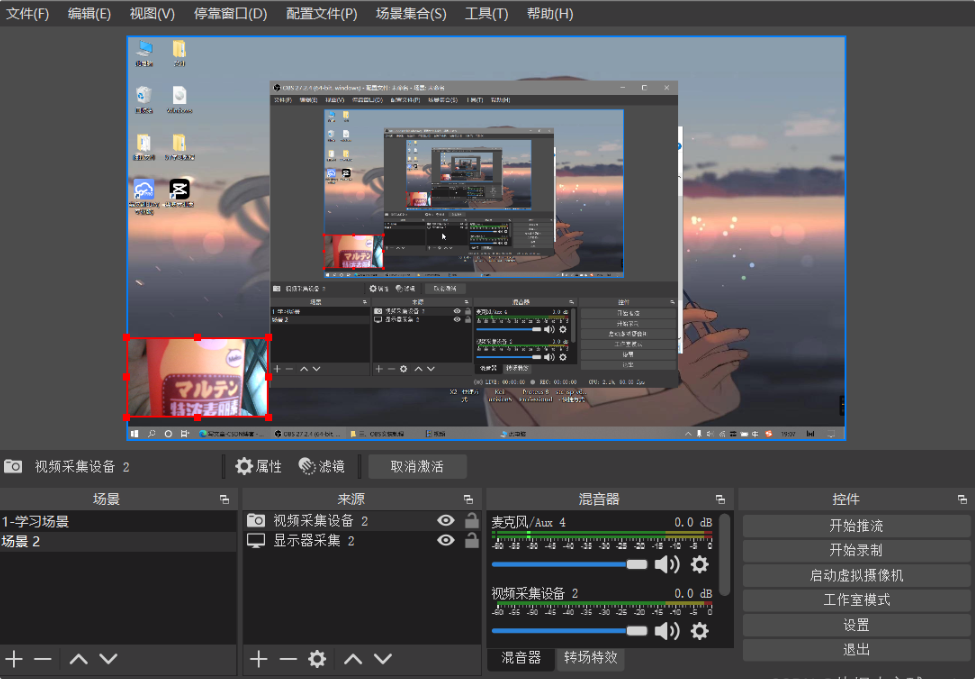
Task: Open settings gear for 麦克风/Aux 4
Action: pos(700,565)
